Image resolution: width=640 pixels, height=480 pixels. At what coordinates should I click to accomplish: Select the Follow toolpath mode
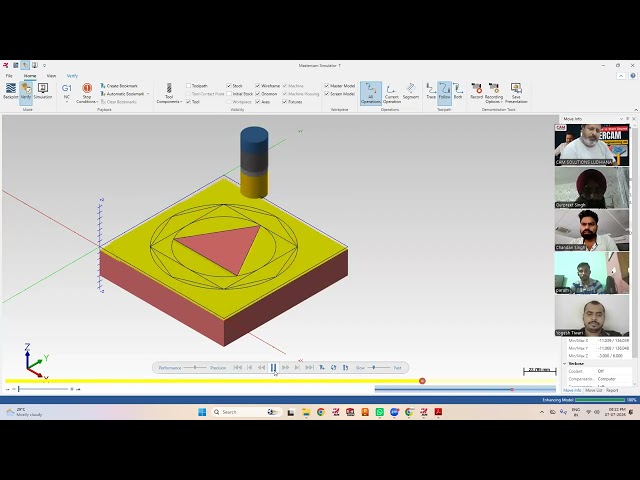444,91
